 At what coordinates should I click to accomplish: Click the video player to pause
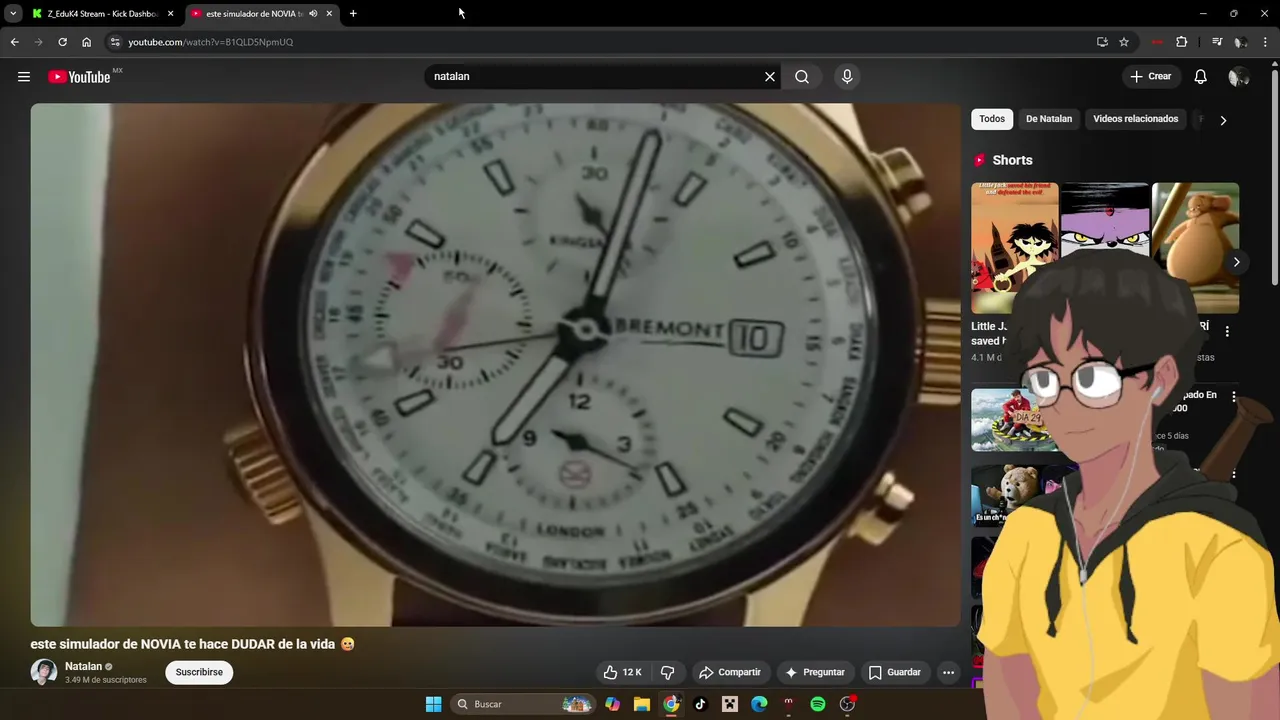[495, 365]
